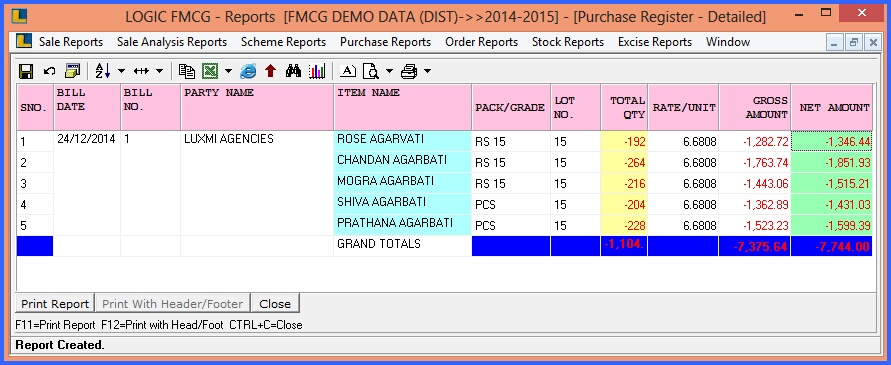Select the PRATHANA AGARBATI item cell
Image resolution: width=891 pixels, height=365 pixels.
(402, 225)
